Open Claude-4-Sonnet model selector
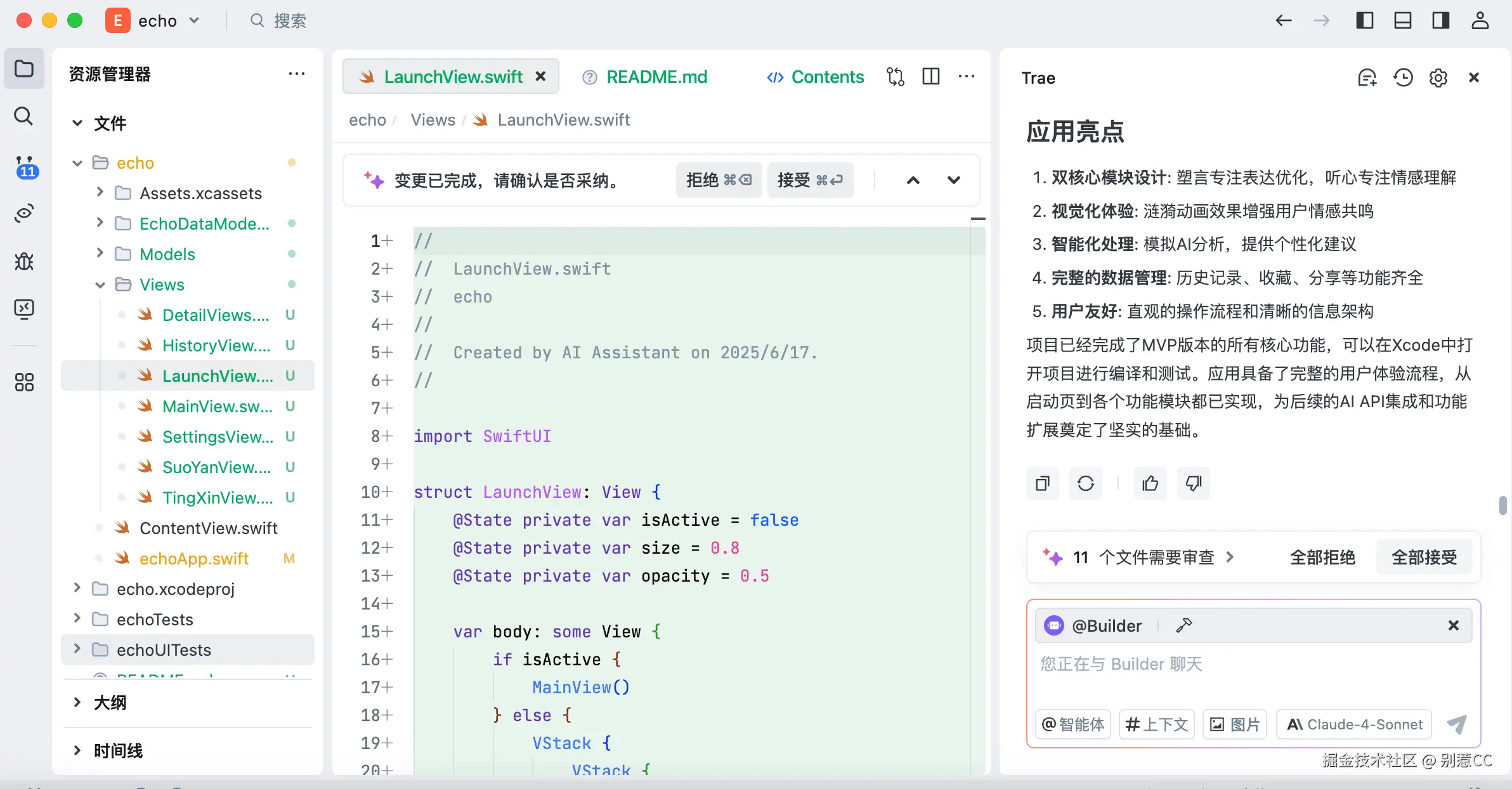The width and height of the screenshot is (1512, 789). (1355, 724)
